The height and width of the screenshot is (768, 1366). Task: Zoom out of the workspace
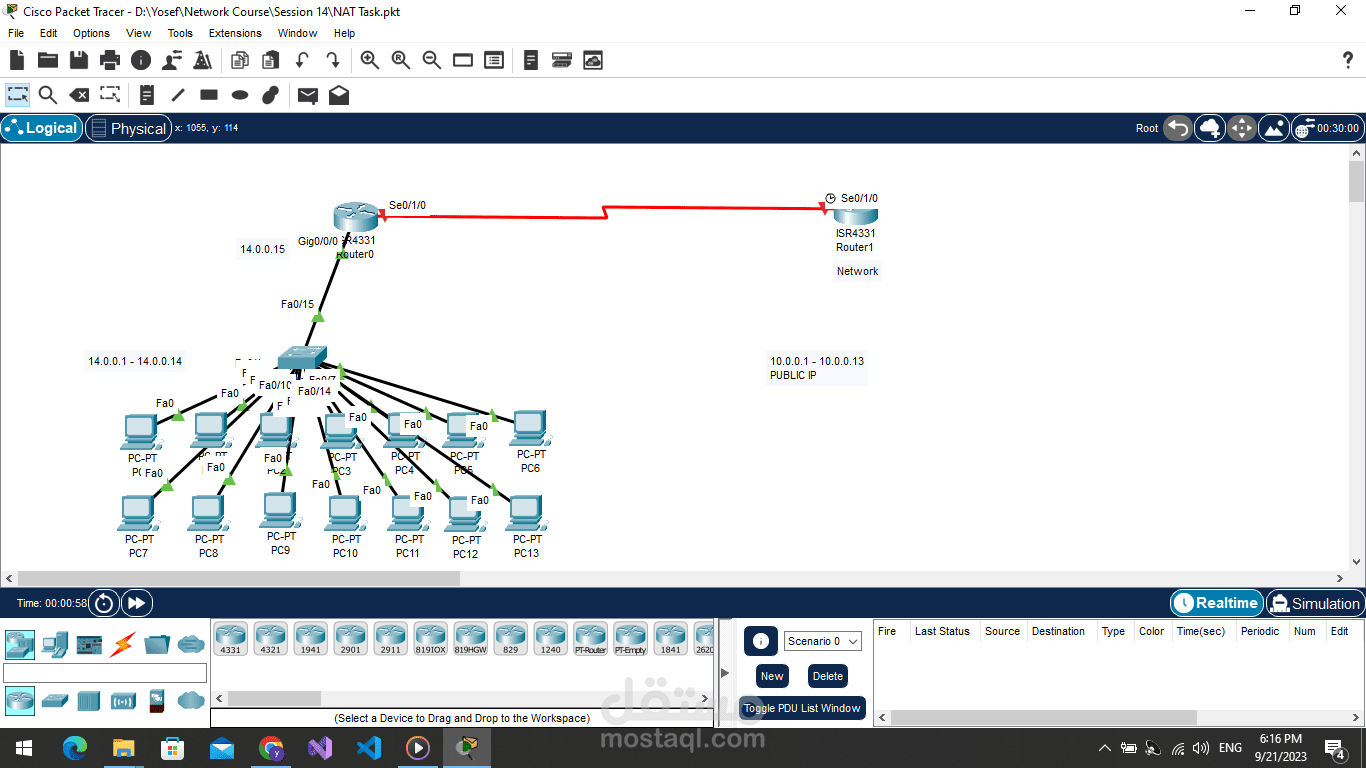pos(432,61)
